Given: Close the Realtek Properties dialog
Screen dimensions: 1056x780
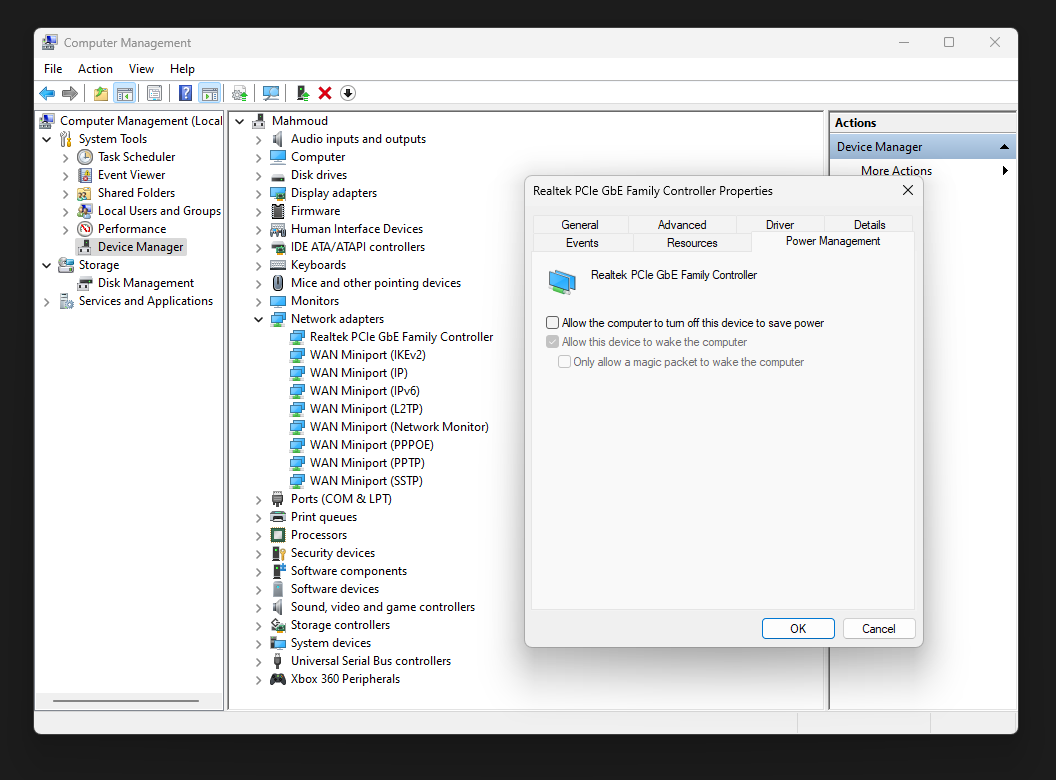Looking at the screenshot, I should coord(908,190).
